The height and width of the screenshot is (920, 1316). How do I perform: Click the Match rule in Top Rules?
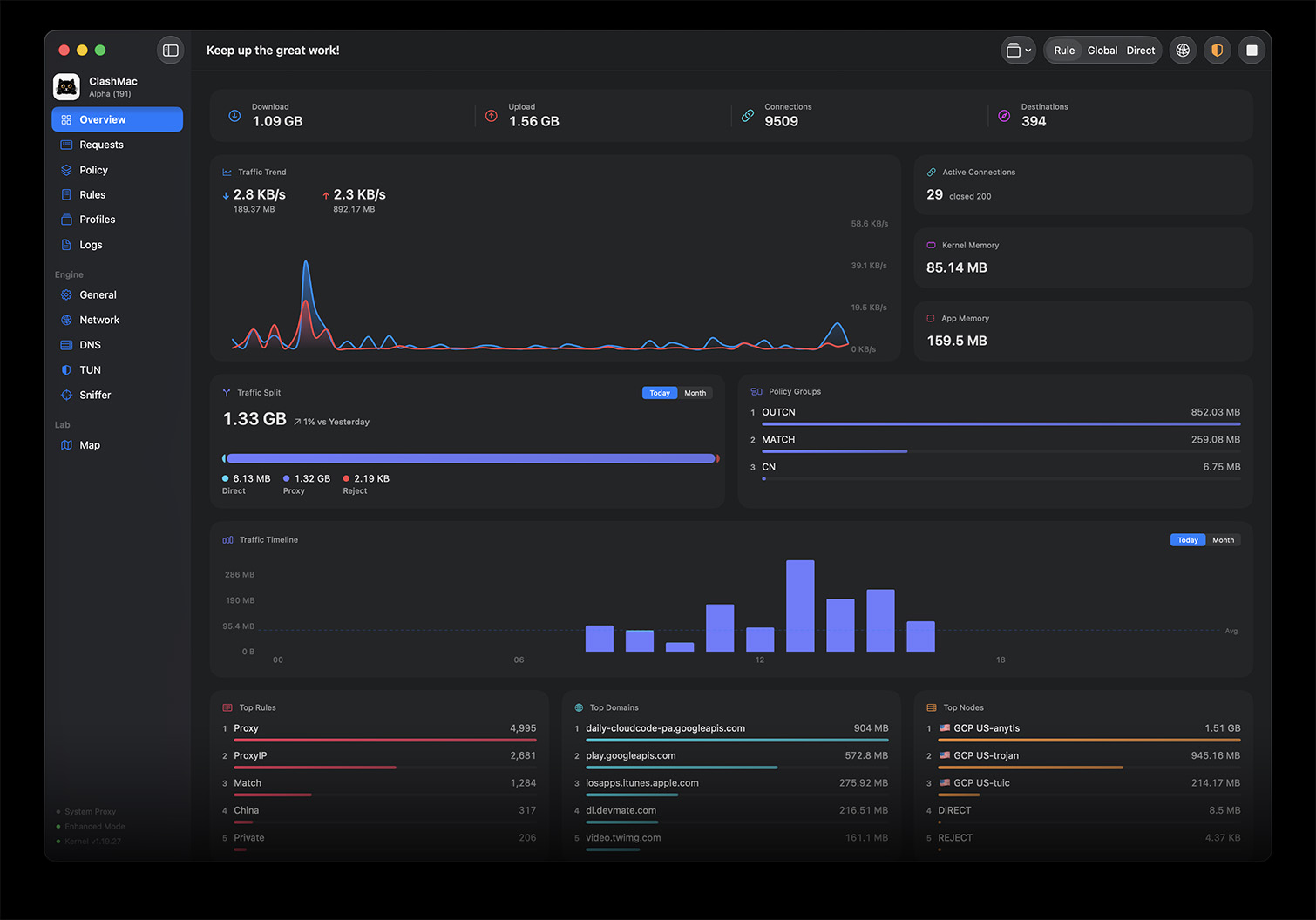coord(379,787)
